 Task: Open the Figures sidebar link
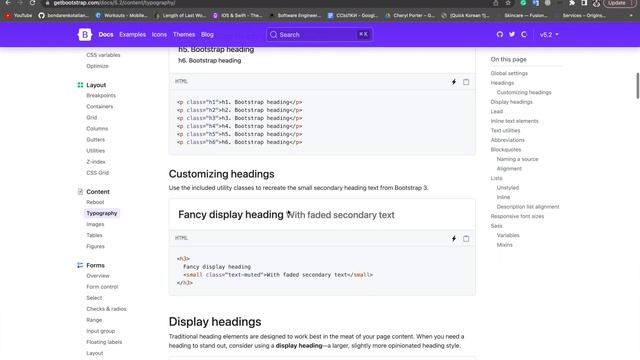[x=96, y=246]
